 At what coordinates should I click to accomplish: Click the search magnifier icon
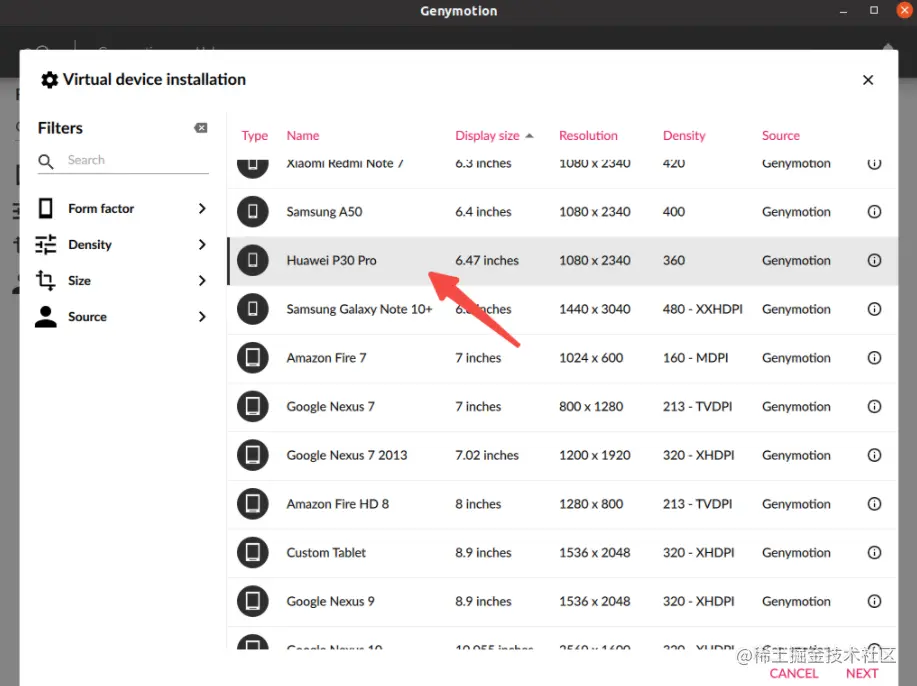pyautogui.click(x=46, y=161)
